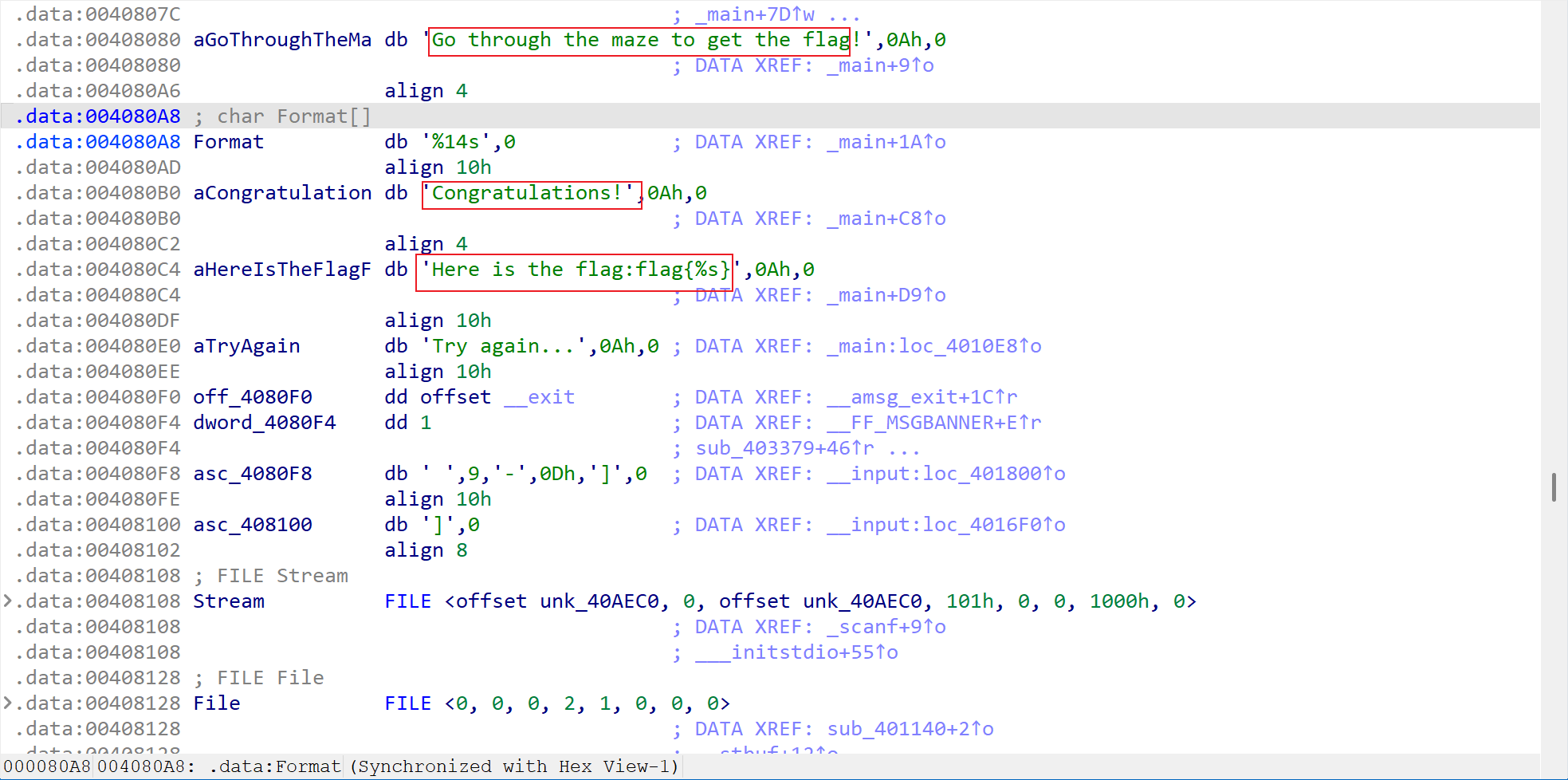This screenshot has height=780, width=1568.
Task: Click the .data:004080EE address
Action: click(98, 372)
